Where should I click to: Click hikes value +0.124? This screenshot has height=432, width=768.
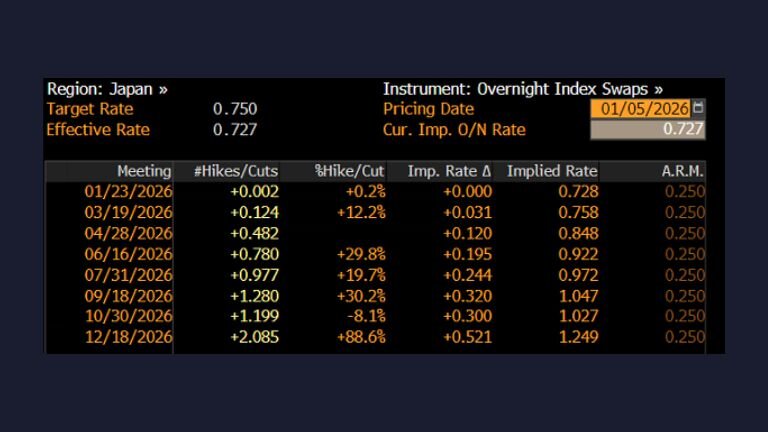(x=255, y=213)
